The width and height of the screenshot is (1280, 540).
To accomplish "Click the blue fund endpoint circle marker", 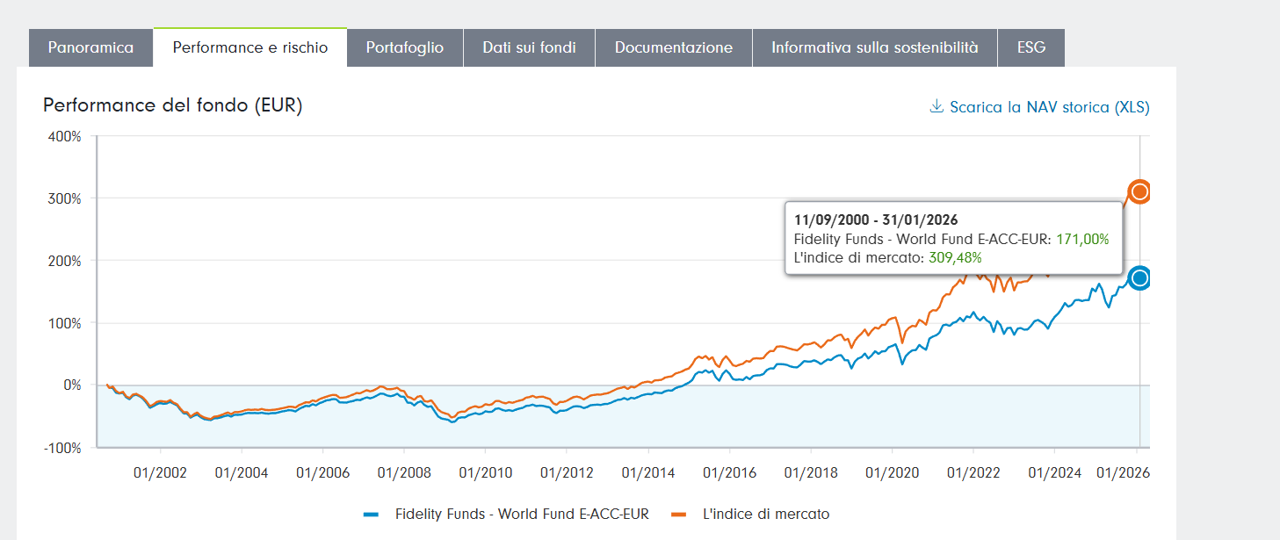I will [1139, 278].
